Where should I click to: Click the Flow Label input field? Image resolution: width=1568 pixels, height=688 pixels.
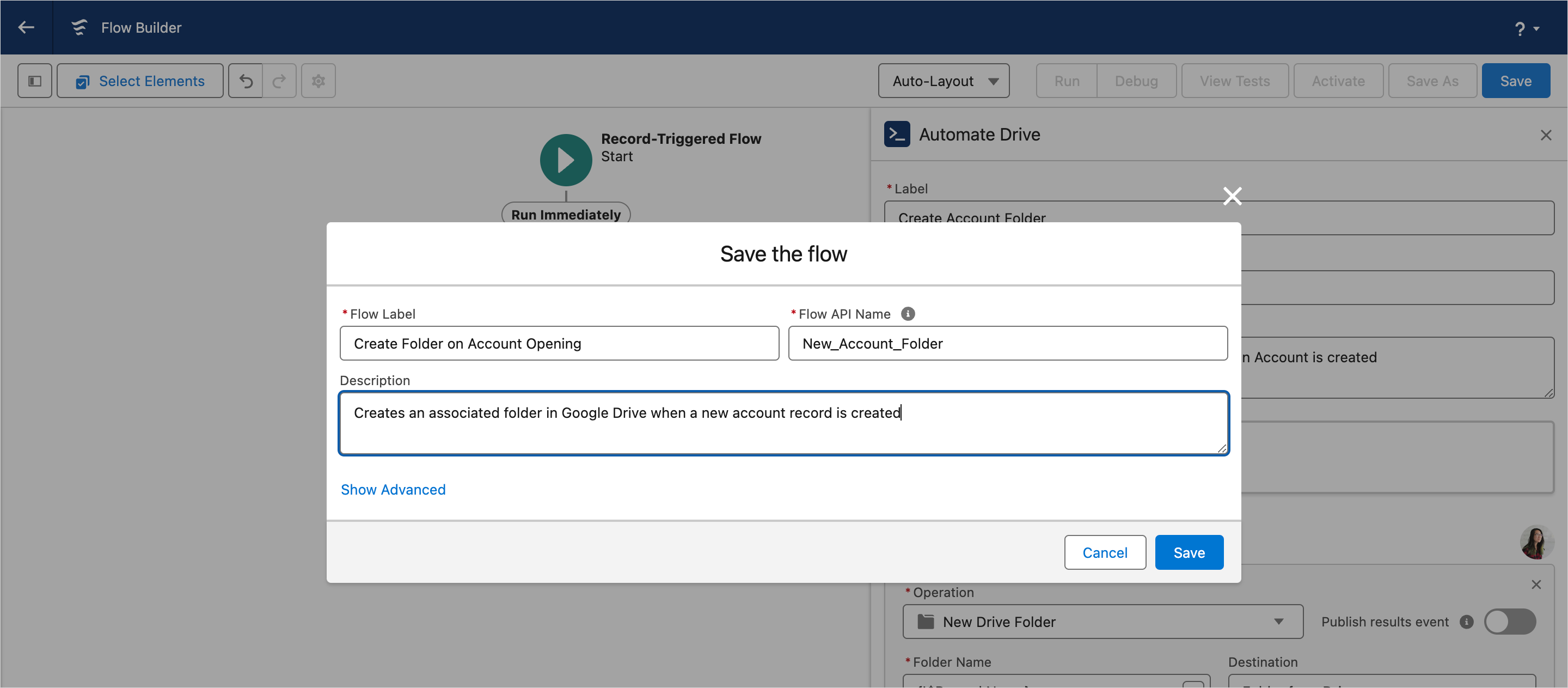pyautogui.click(x=559, y=343)
